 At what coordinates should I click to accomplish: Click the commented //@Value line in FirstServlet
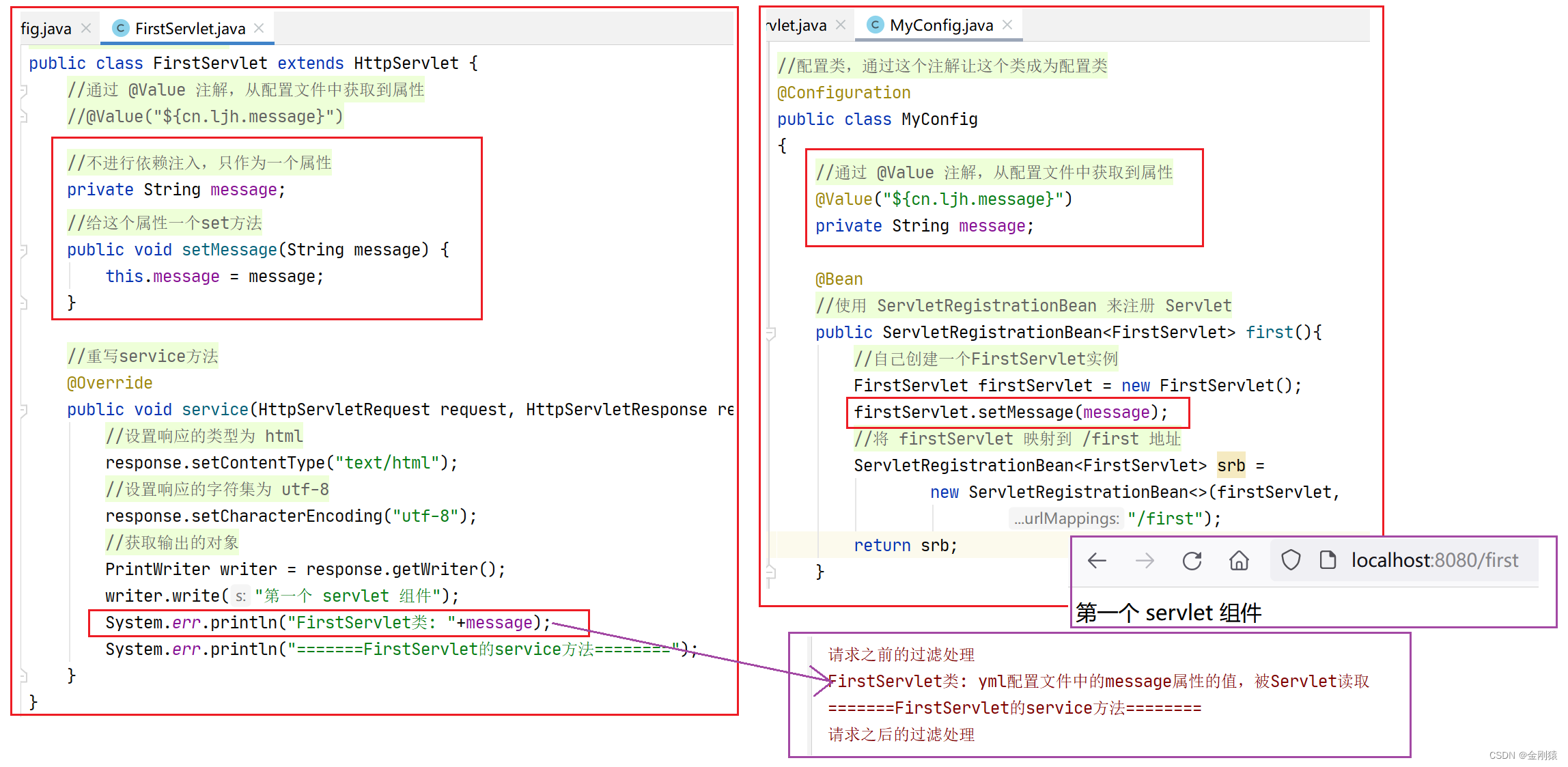tap(205, 117)
